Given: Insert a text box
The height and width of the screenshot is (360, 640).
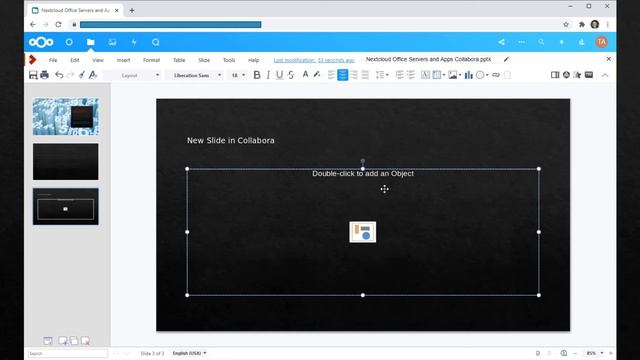Looking at the screenshot, I should point(425,75).
